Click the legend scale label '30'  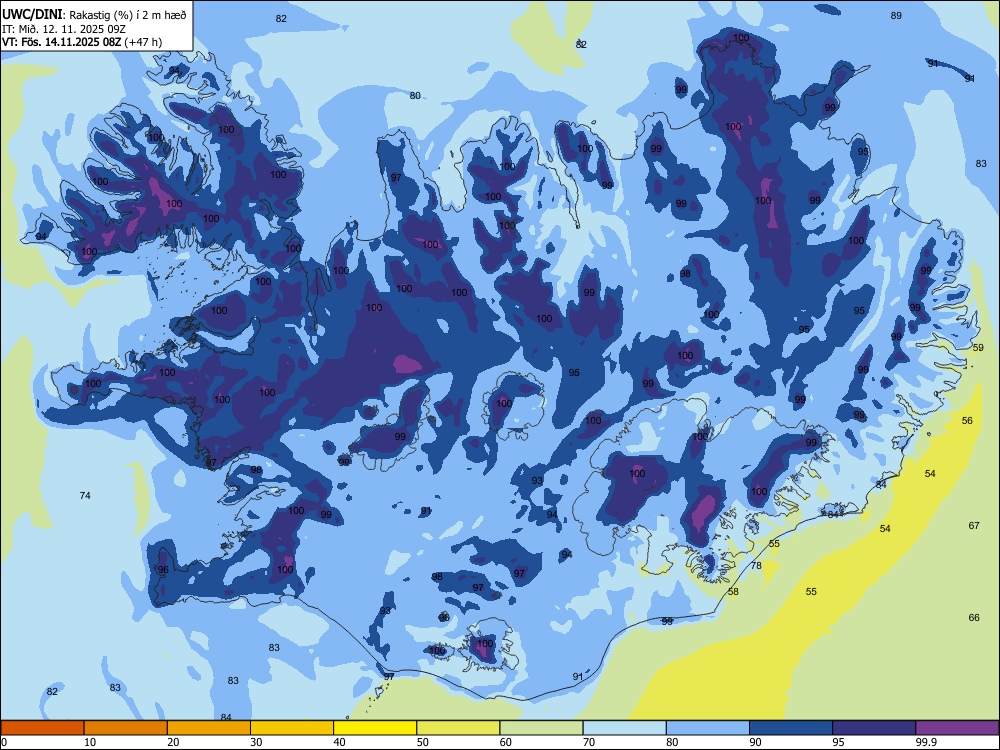coord(256,742)
